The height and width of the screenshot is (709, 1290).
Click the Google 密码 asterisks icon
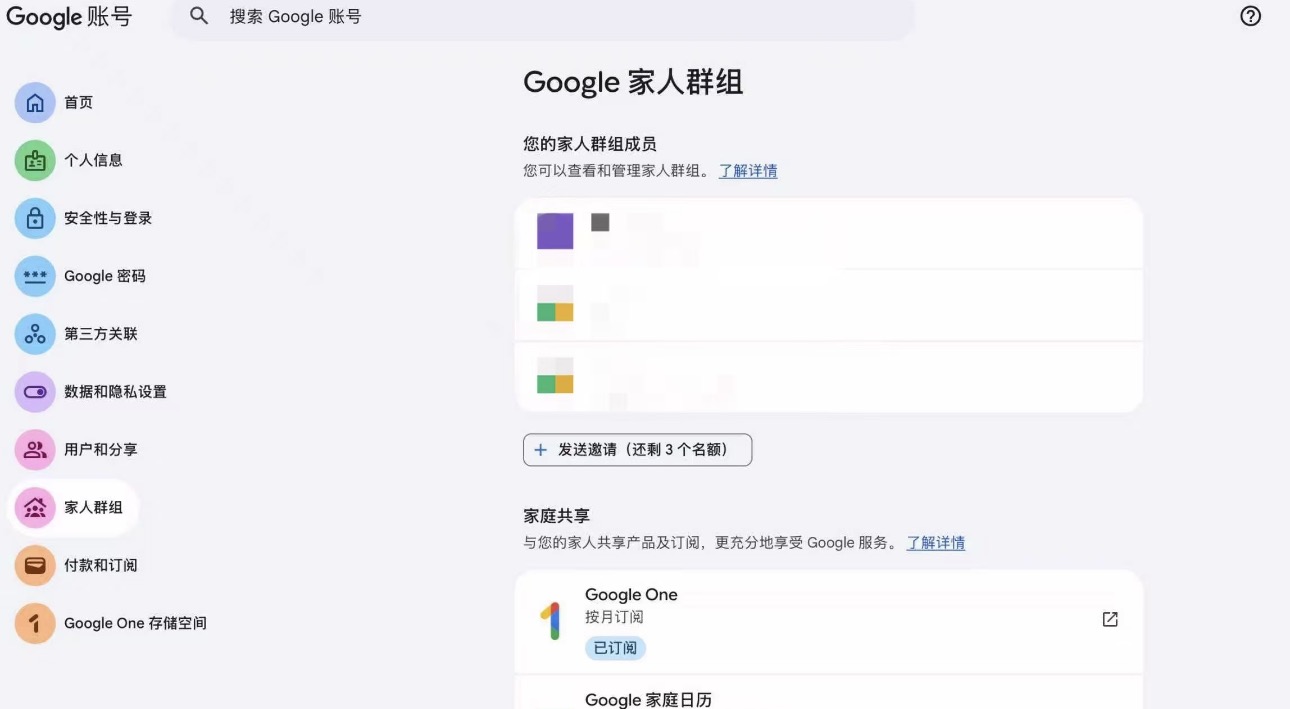(x=35, y=277)
